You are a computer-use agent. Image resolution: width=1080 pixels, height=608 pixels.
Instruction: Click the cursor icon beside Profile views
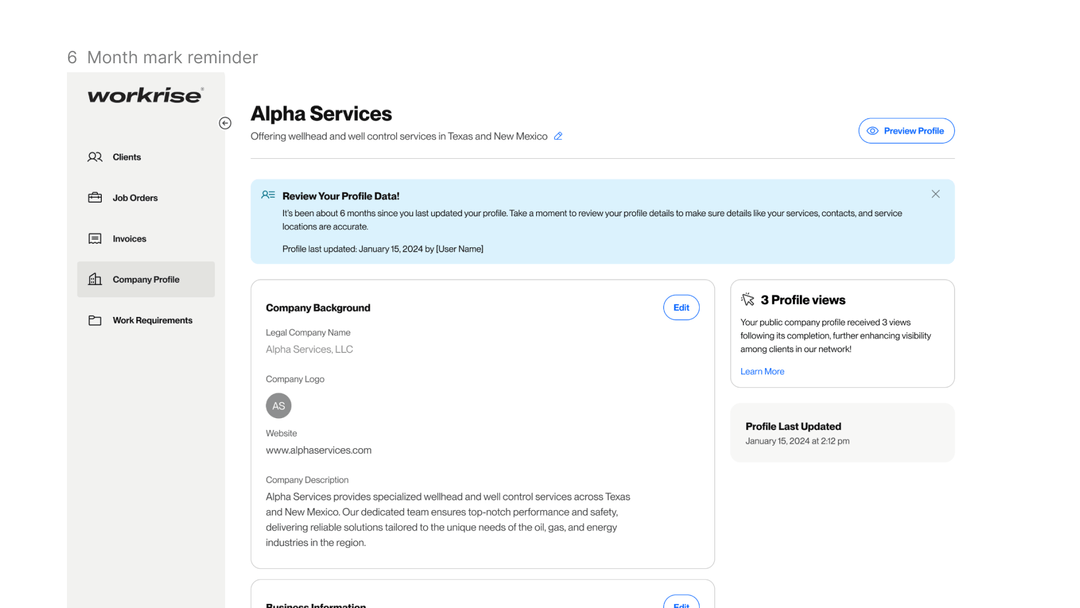[748, 300]
